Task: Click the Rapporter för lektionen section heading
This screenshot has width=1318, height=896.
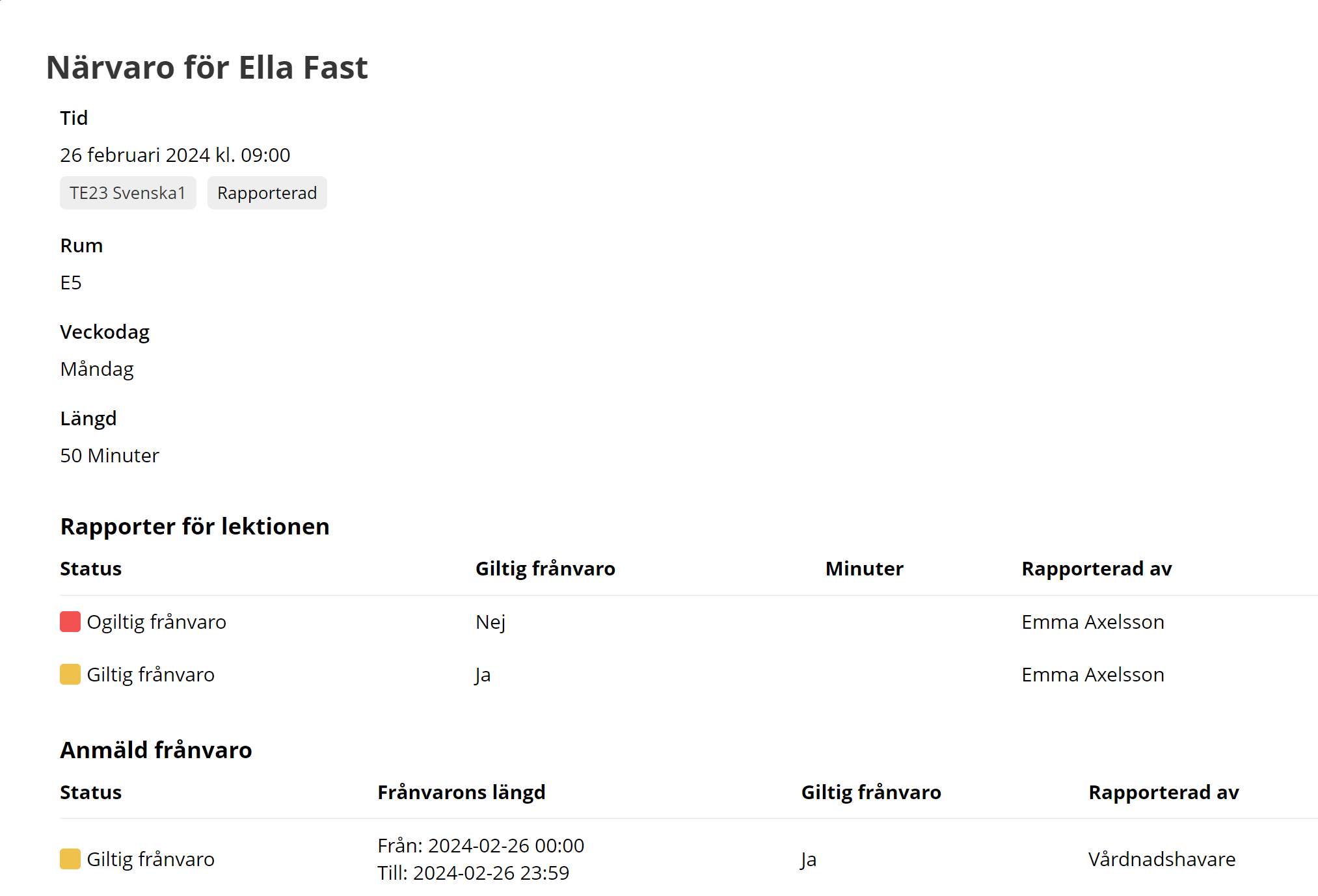Action: 195,527
